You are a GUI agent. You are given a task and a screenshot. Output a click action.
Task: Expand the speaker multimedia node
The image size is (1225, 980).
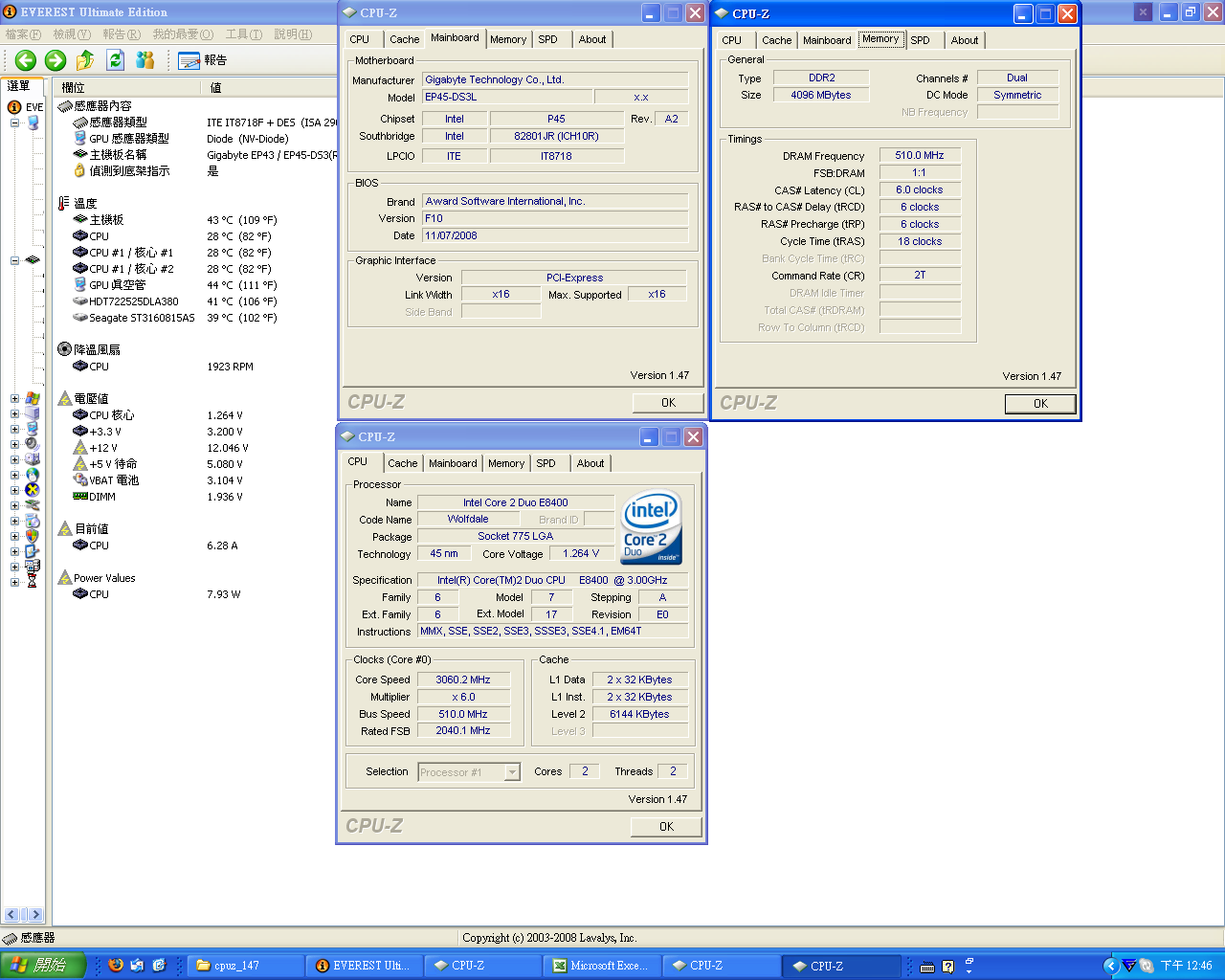click(14, 444)
